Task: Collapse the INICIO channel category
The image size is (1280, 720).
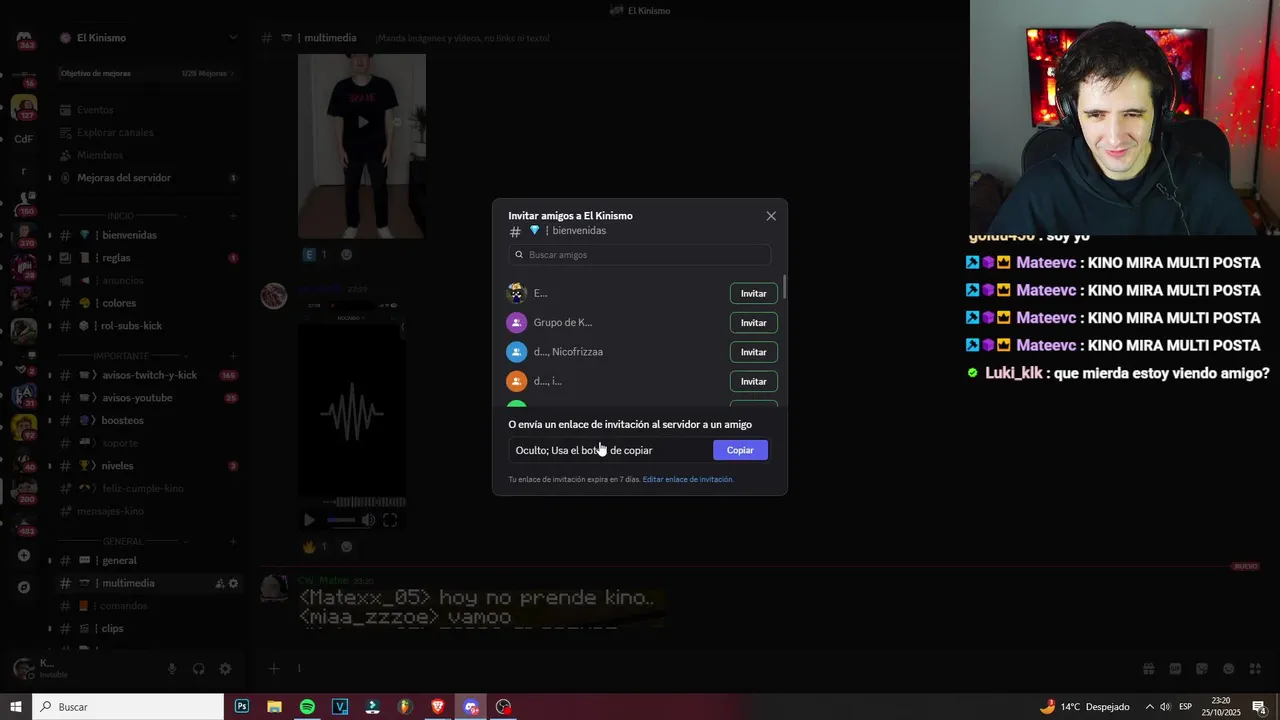Action: click(120, 216)
